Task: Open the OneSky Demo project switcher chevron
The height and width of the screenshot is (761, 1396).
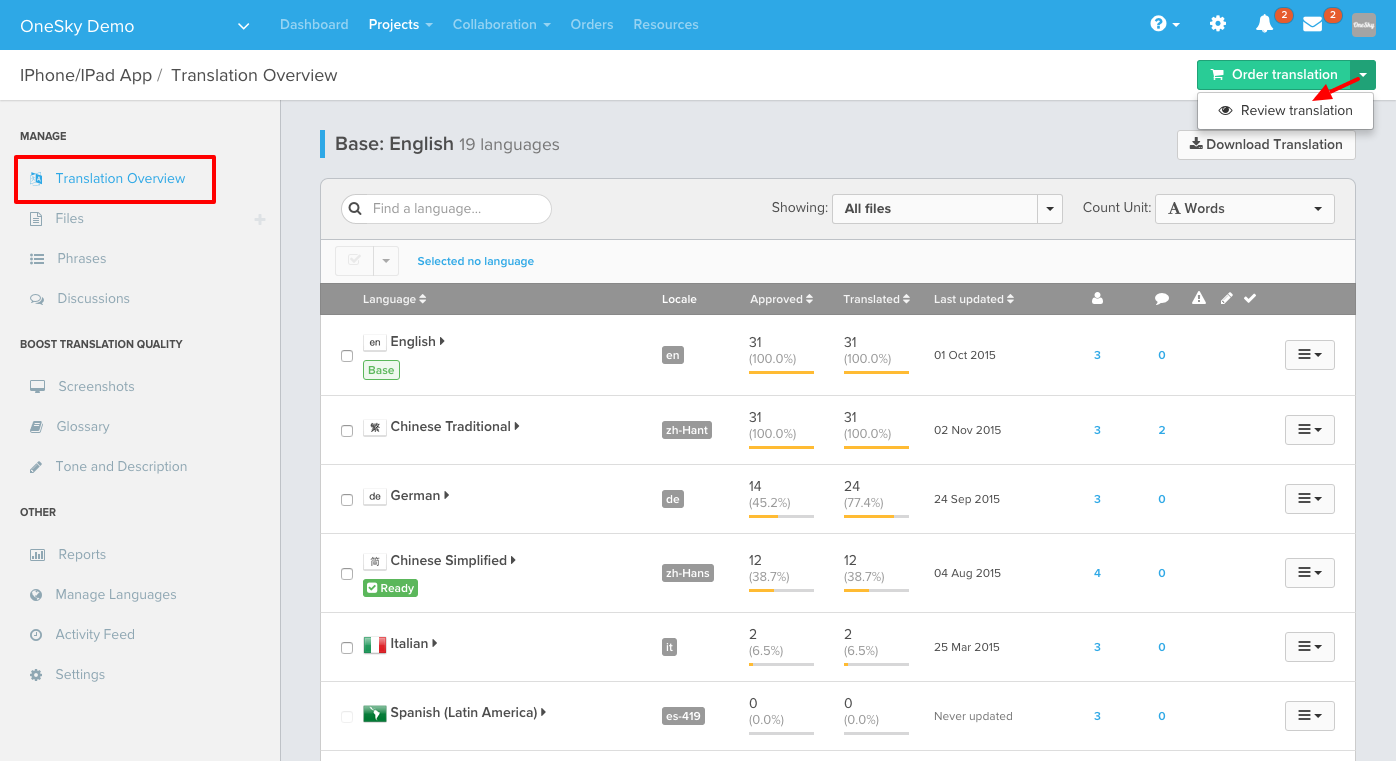Action: coord(243,26)
